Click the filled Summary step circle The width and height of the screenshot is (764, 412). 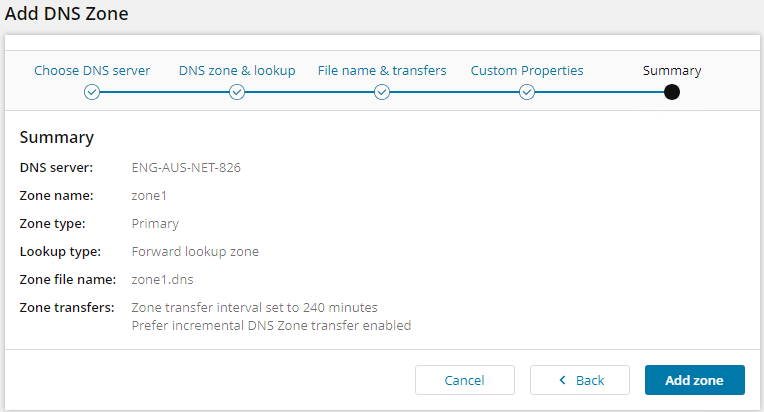coord(672,92)
